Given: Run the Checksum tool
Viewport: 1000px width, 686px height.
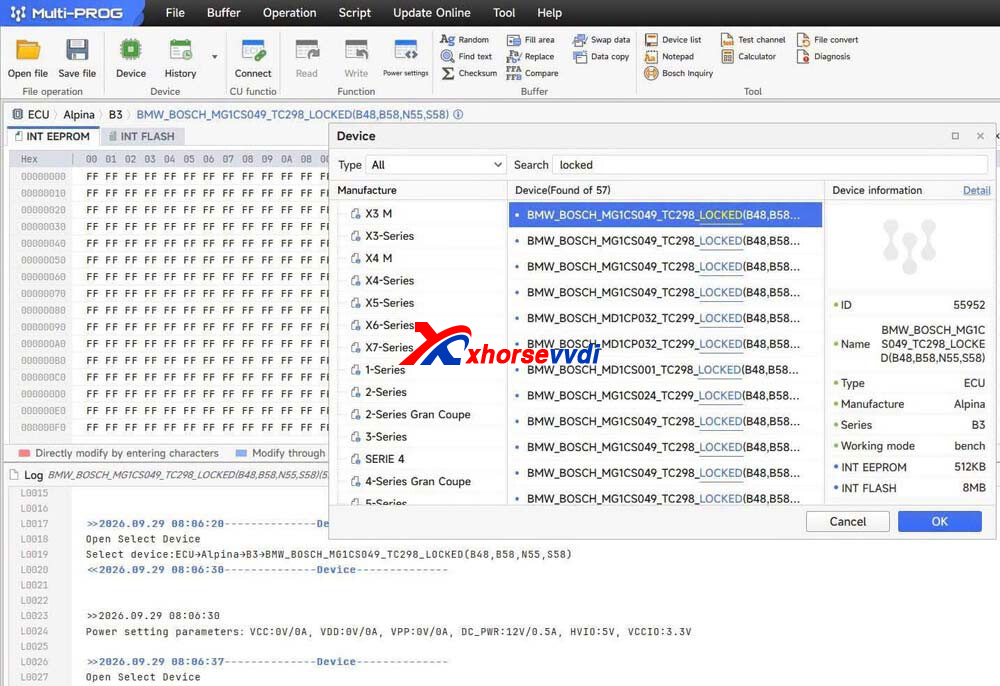Looking at the screenshot, I should [x=469, y=73].
